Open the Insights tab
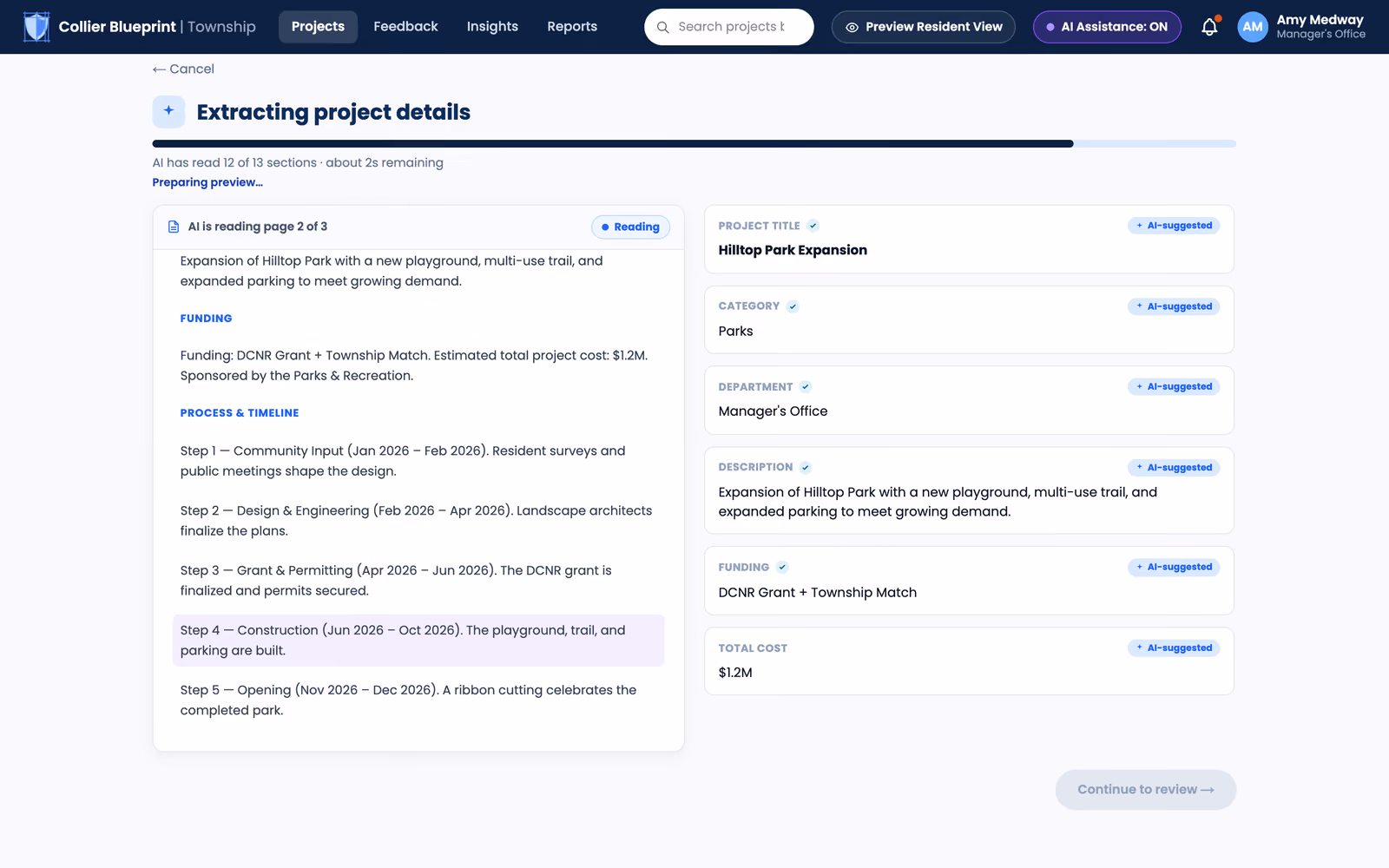The image size is (1389, 868). 492,27
